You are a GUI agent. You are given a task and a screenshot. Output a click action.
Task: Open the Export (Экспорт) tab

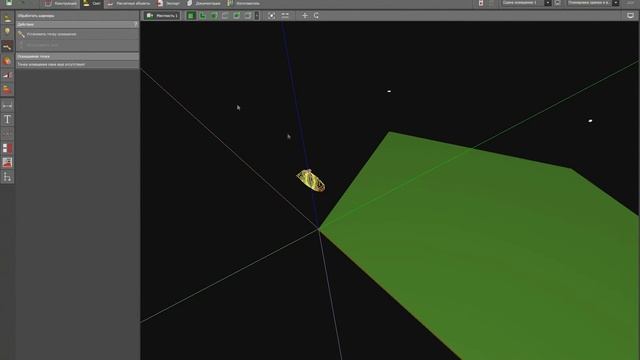click(169, 3)
